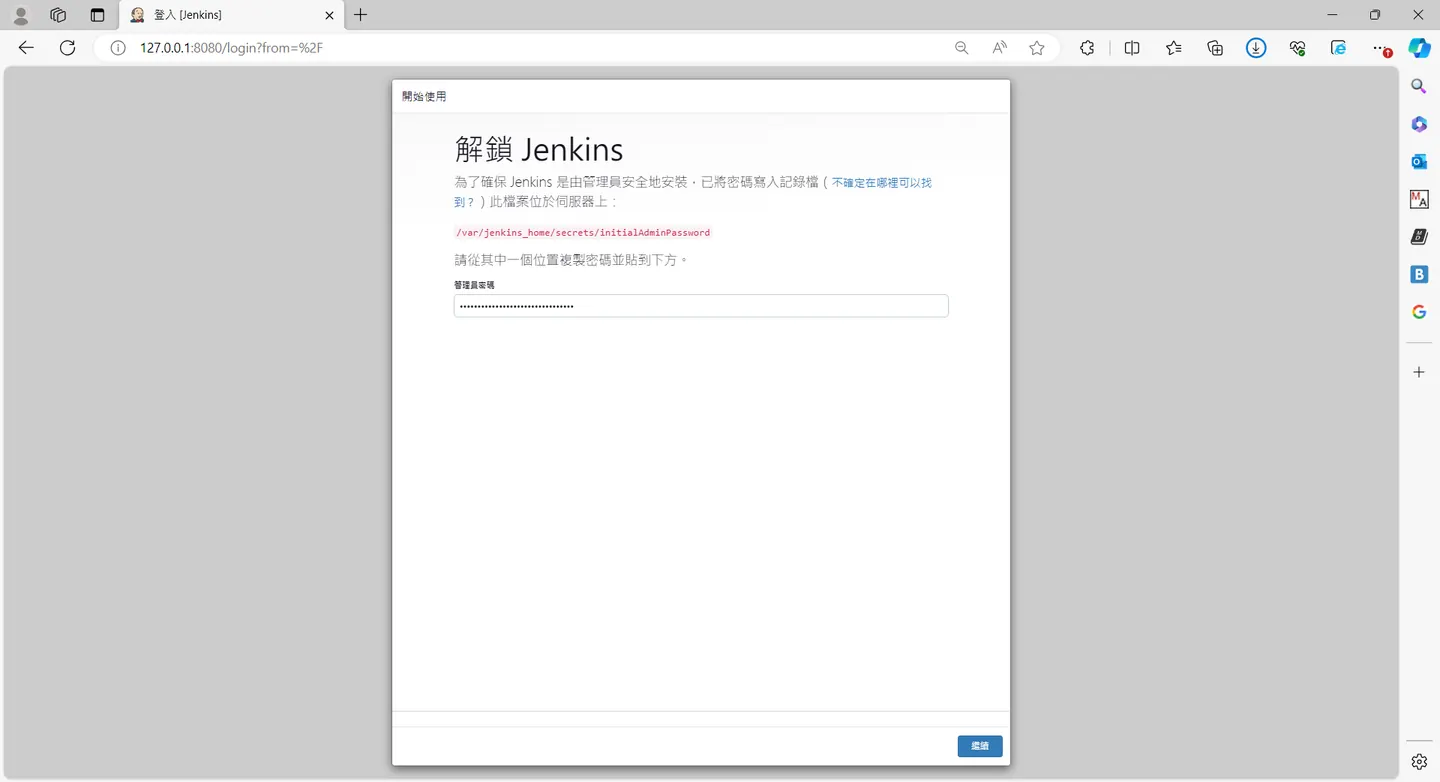Image resolution: width=1440 pixels, height=782 pixels.
Task: Open the tab actions menu icon
Action: coord(97,15)
